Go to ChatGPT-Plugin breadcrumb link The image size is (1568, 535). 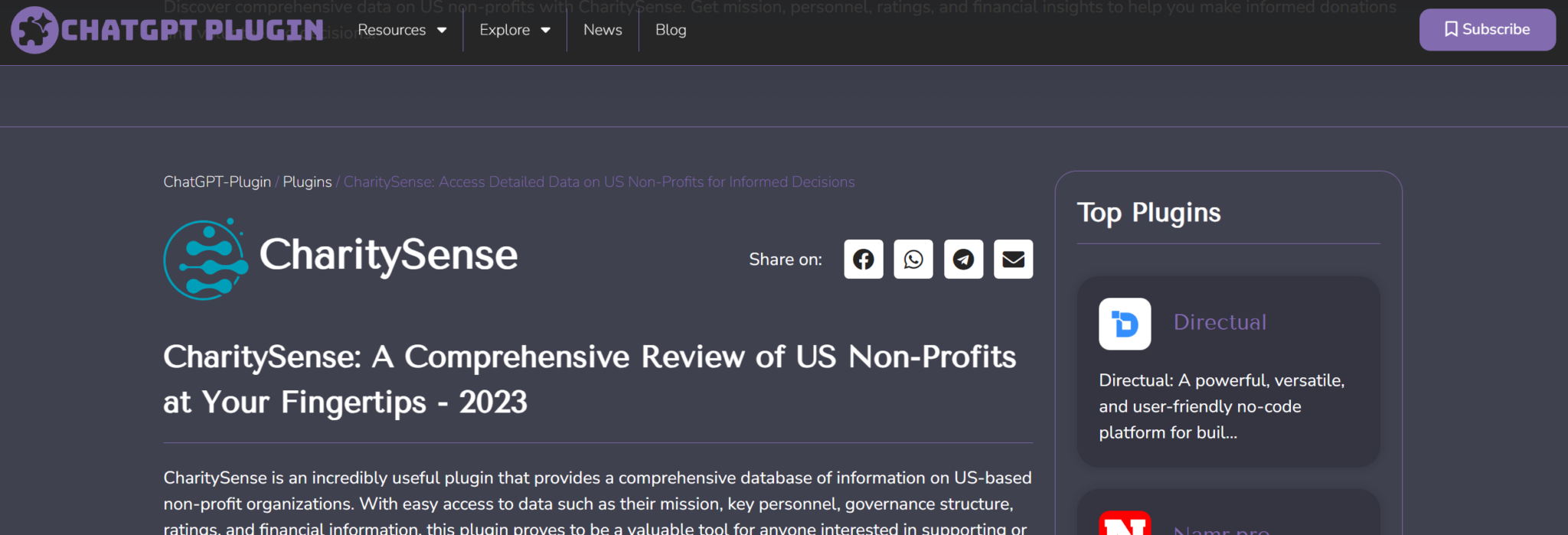pos(217,182)
